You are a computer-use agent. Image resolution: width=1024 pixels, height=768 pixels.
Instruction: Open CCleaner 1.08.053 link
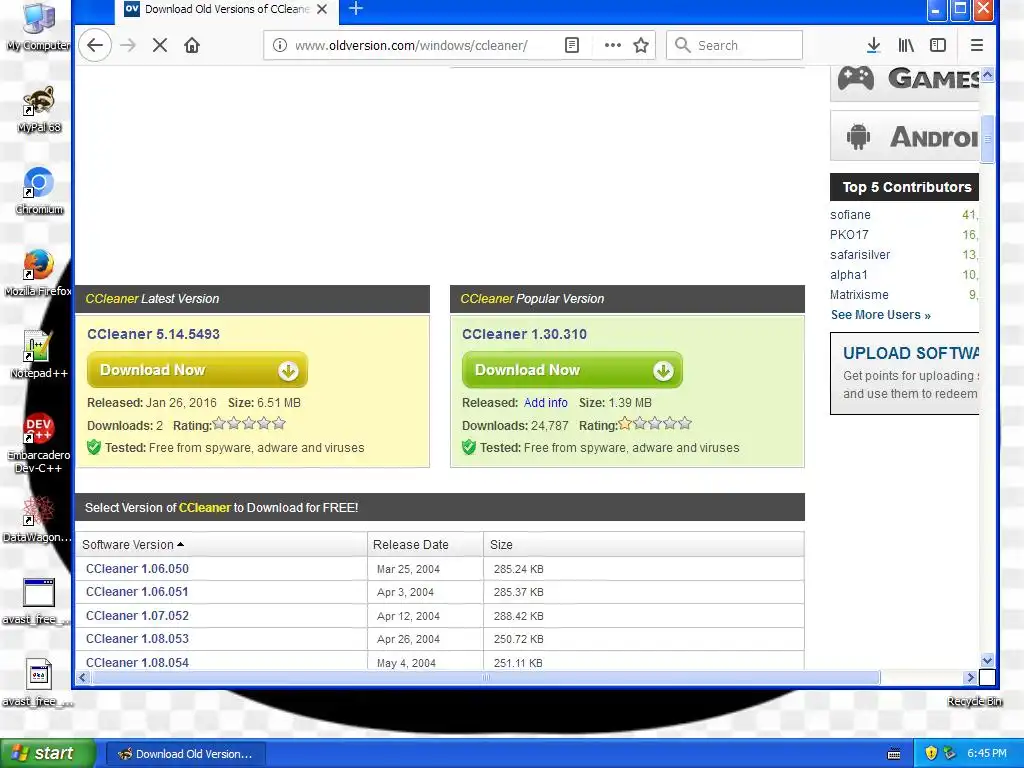[137, 639]
